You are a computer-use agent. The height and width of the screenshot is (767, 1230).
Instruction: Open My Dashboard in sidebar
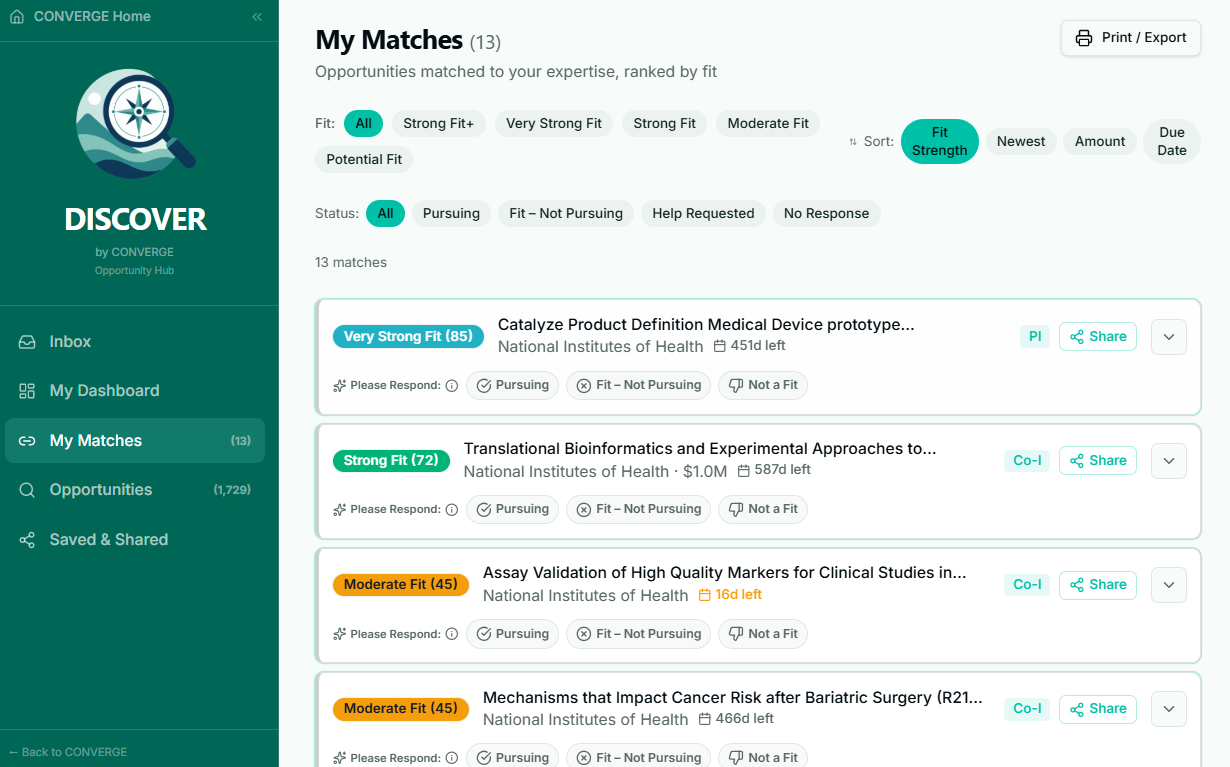coord(135,391)
